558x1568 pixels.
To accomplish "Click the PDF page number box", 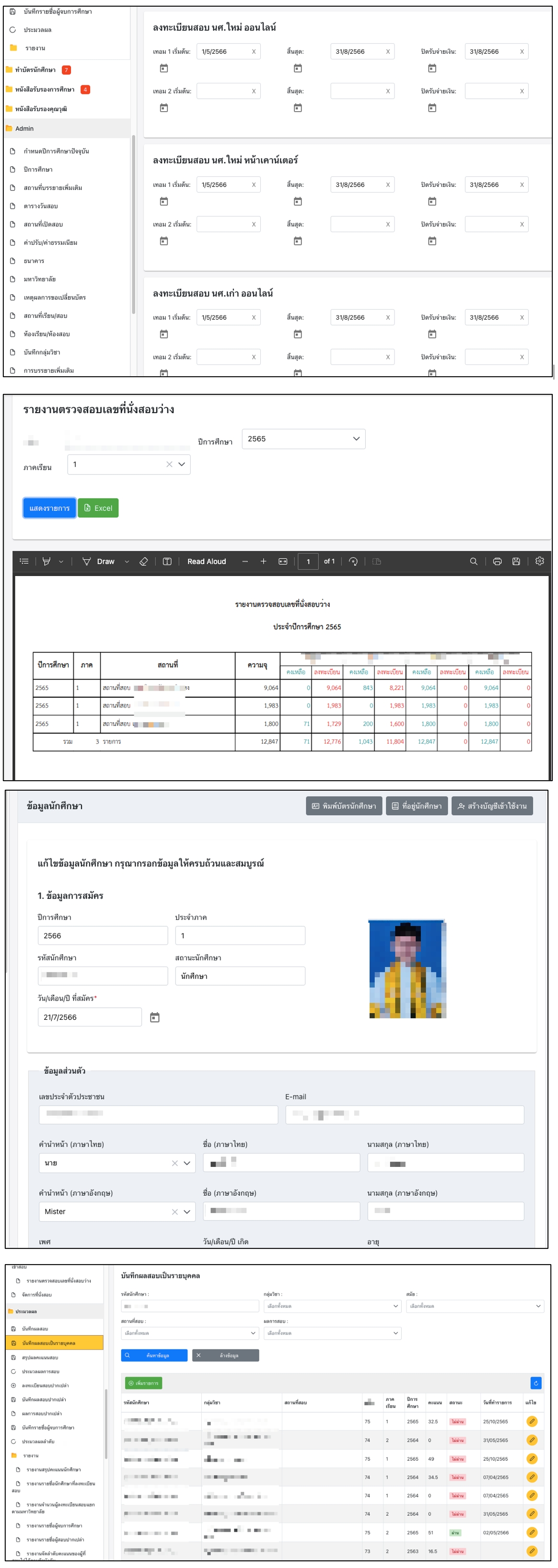I will (308, 561).
